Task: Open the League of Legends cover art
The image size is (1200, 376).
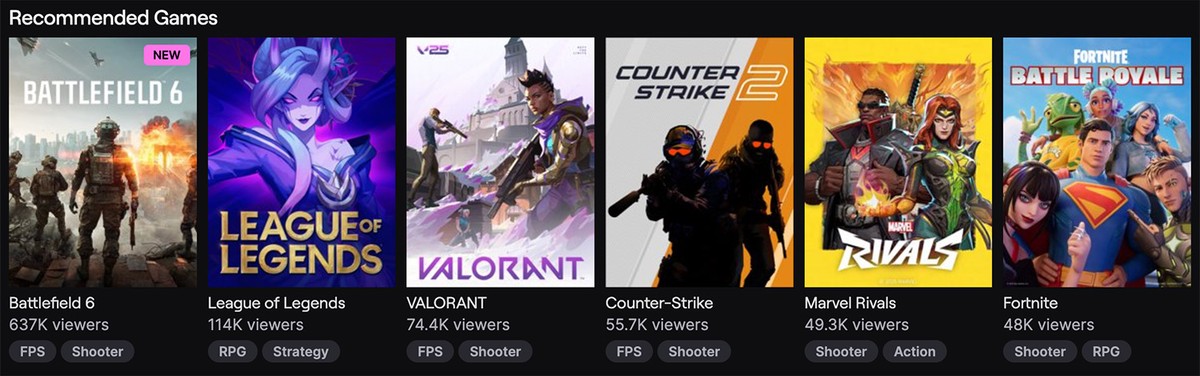Action: coord(302,162)
